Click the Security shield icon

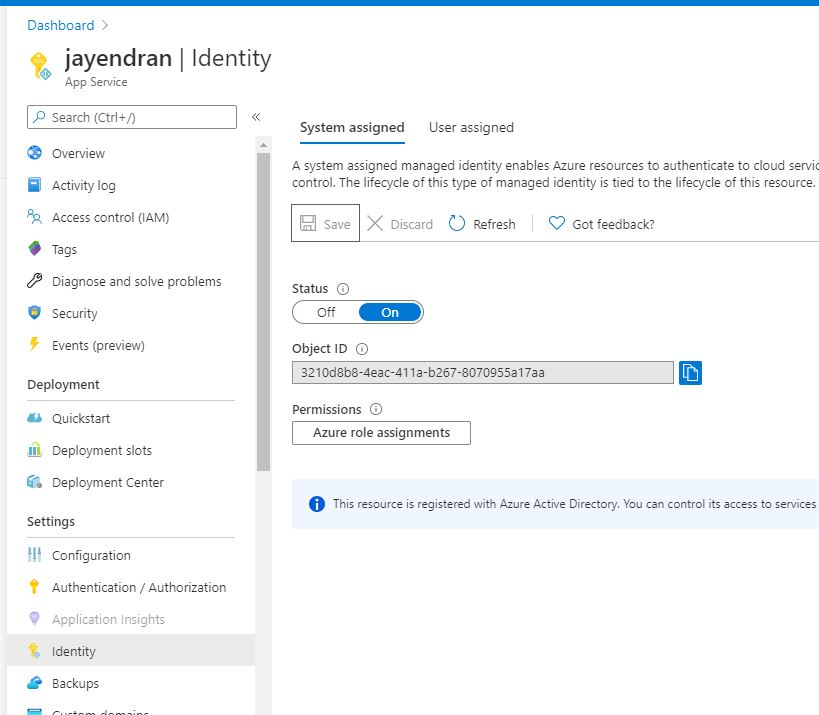[34, 313]
